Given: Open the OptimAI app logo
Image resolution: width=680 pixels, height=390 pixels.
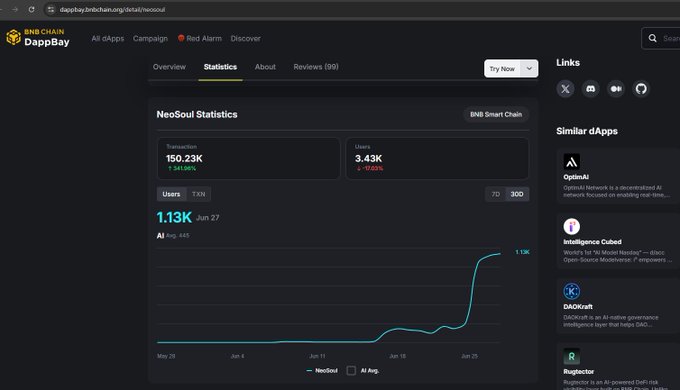Looking at the screenshot, I should 572,162.
